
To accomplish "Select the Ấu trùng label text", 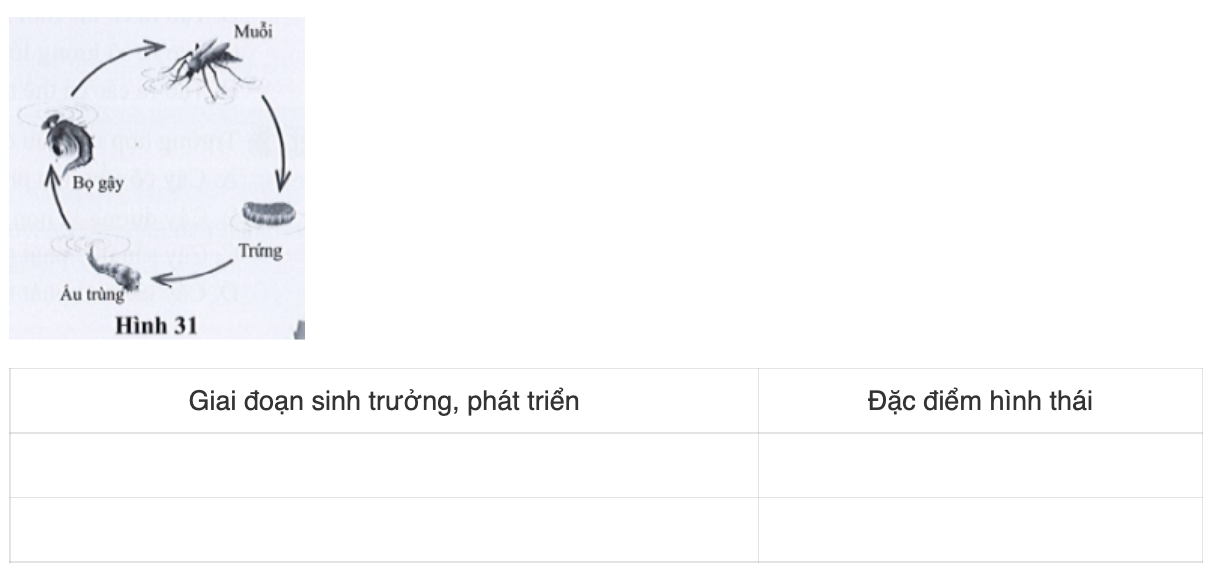I will click(95, 296).
